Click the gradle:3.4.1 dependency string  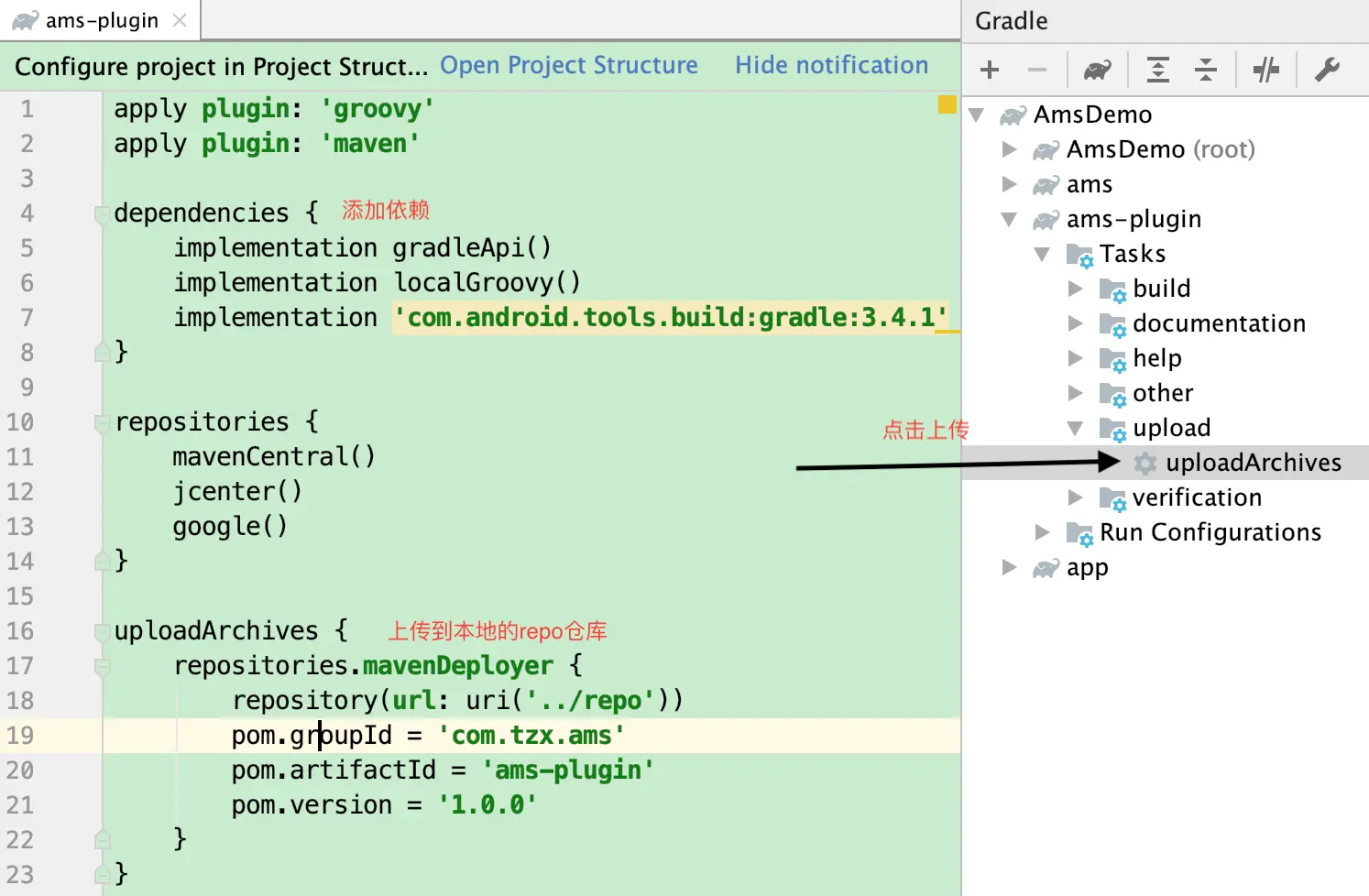pyautogui.click(x=671, y=318)
